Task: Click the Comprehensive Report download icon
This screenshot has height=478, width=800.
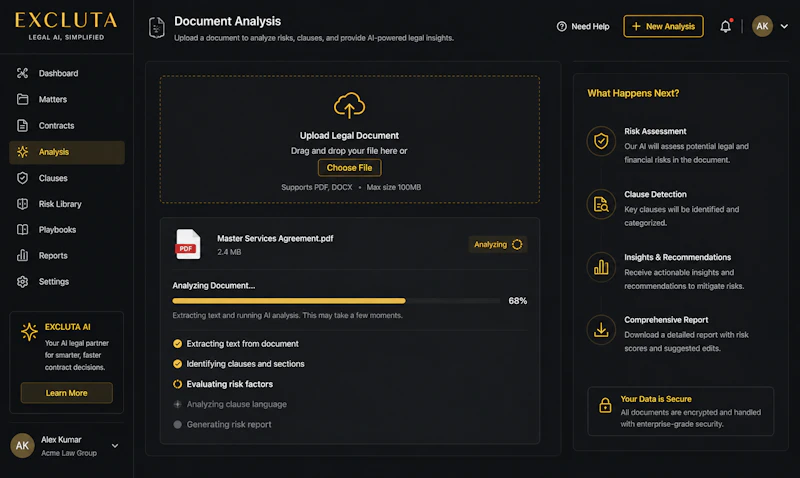Action: coord(601,330)
